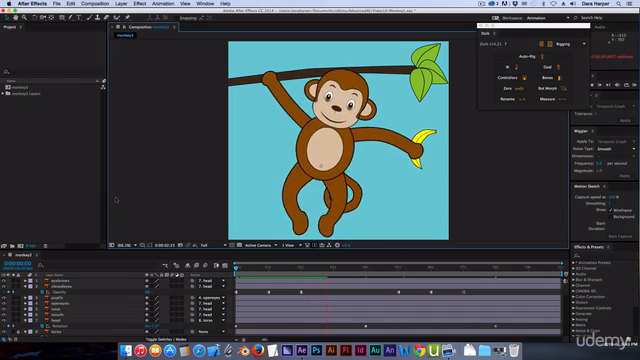Select the Pen tool

(x=70, y=18)
